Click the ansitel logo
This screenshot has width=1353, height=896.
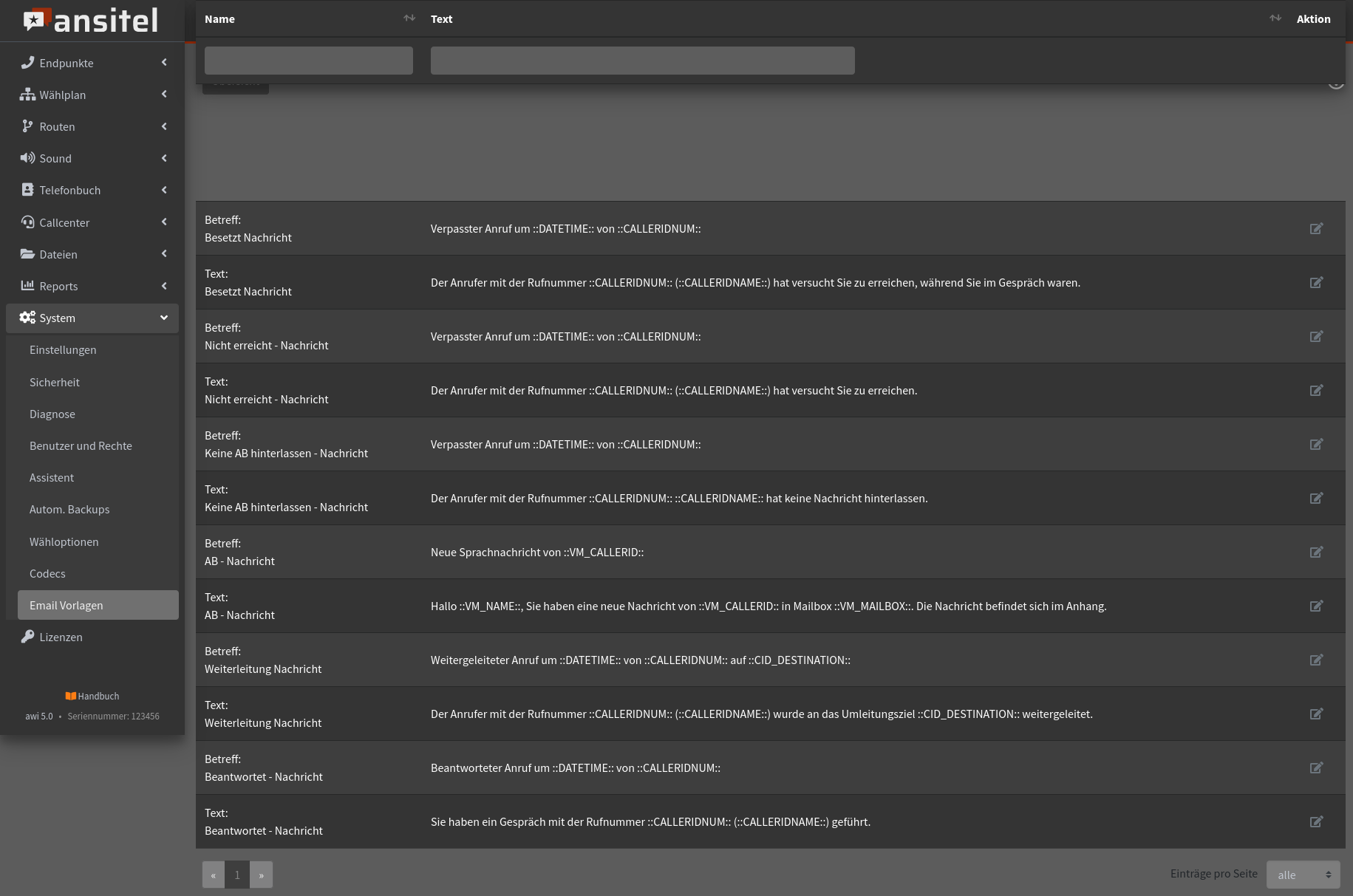tap(92, 21)
